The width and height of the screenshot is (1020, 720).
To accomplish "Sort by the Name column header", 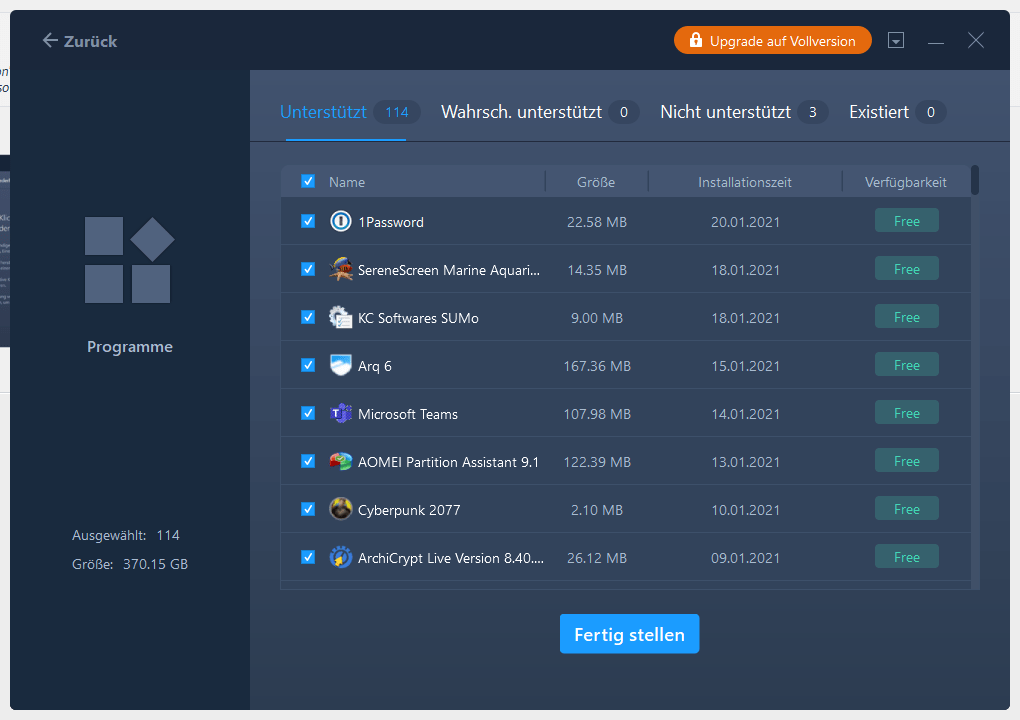I will pyautogui.click(x=347, y=182).
